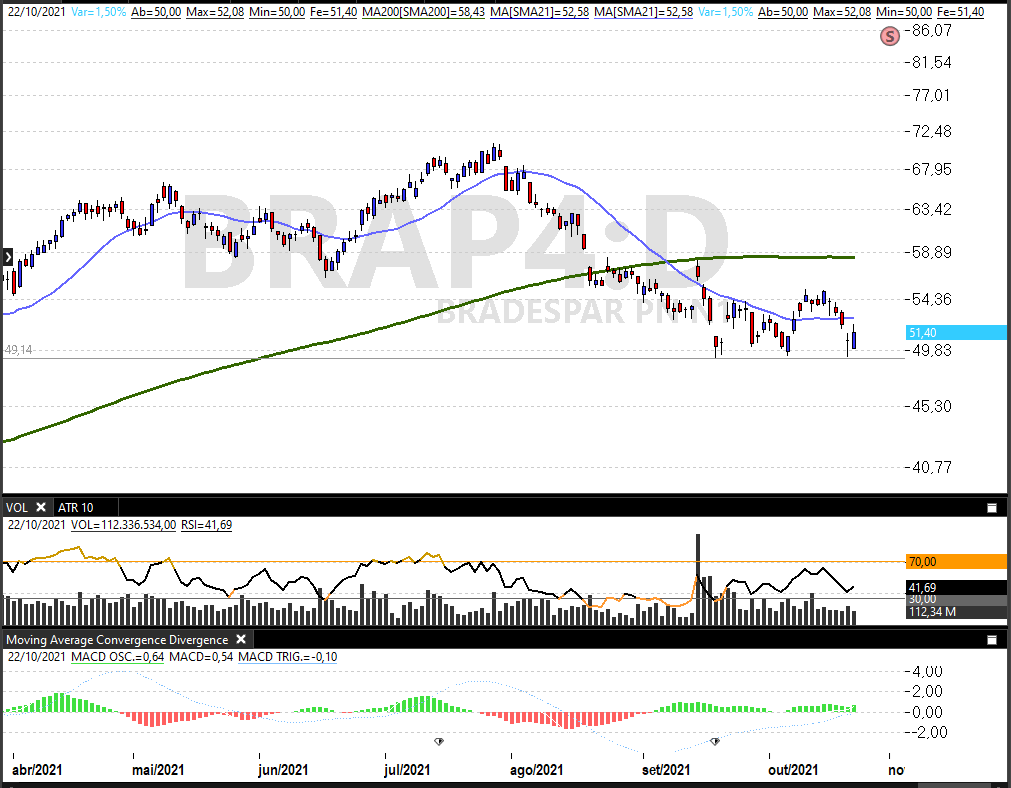Image resolution: width=1011 pixels, height=788 pixels.
Task: Click the red S badge icon
Action: (889, 36)
